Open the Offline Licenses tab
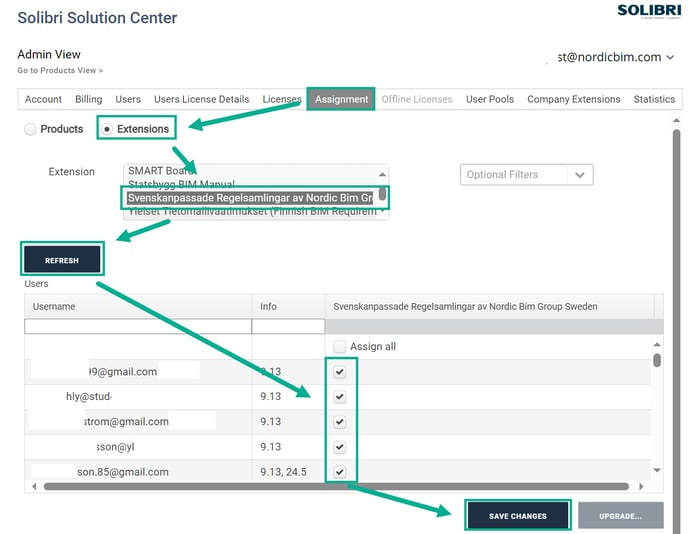The image size is (688, 534). click(x=417, y=99)
